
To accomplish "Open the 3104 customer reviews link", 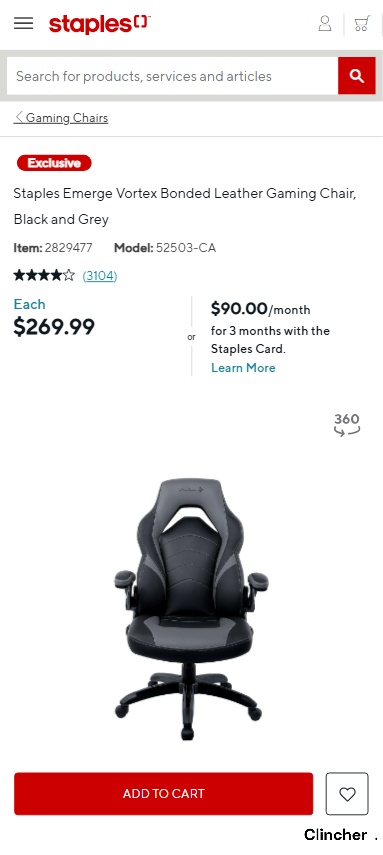I will coord(100,276).
